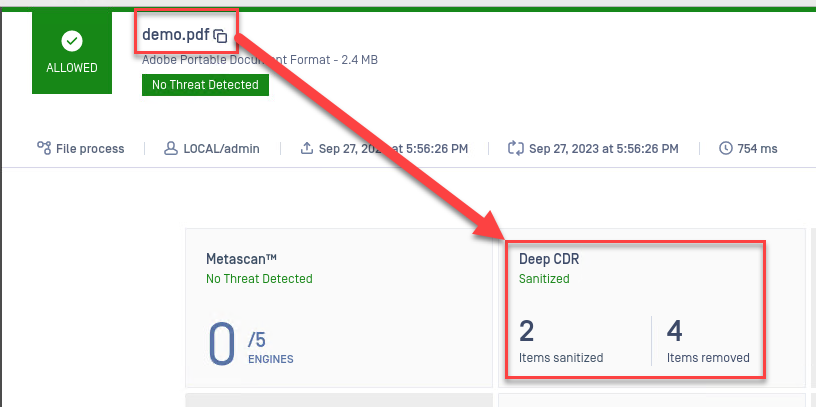Click the copy icon beside demo.pdf
Viewport: 816px width, 407px height.
221,37
